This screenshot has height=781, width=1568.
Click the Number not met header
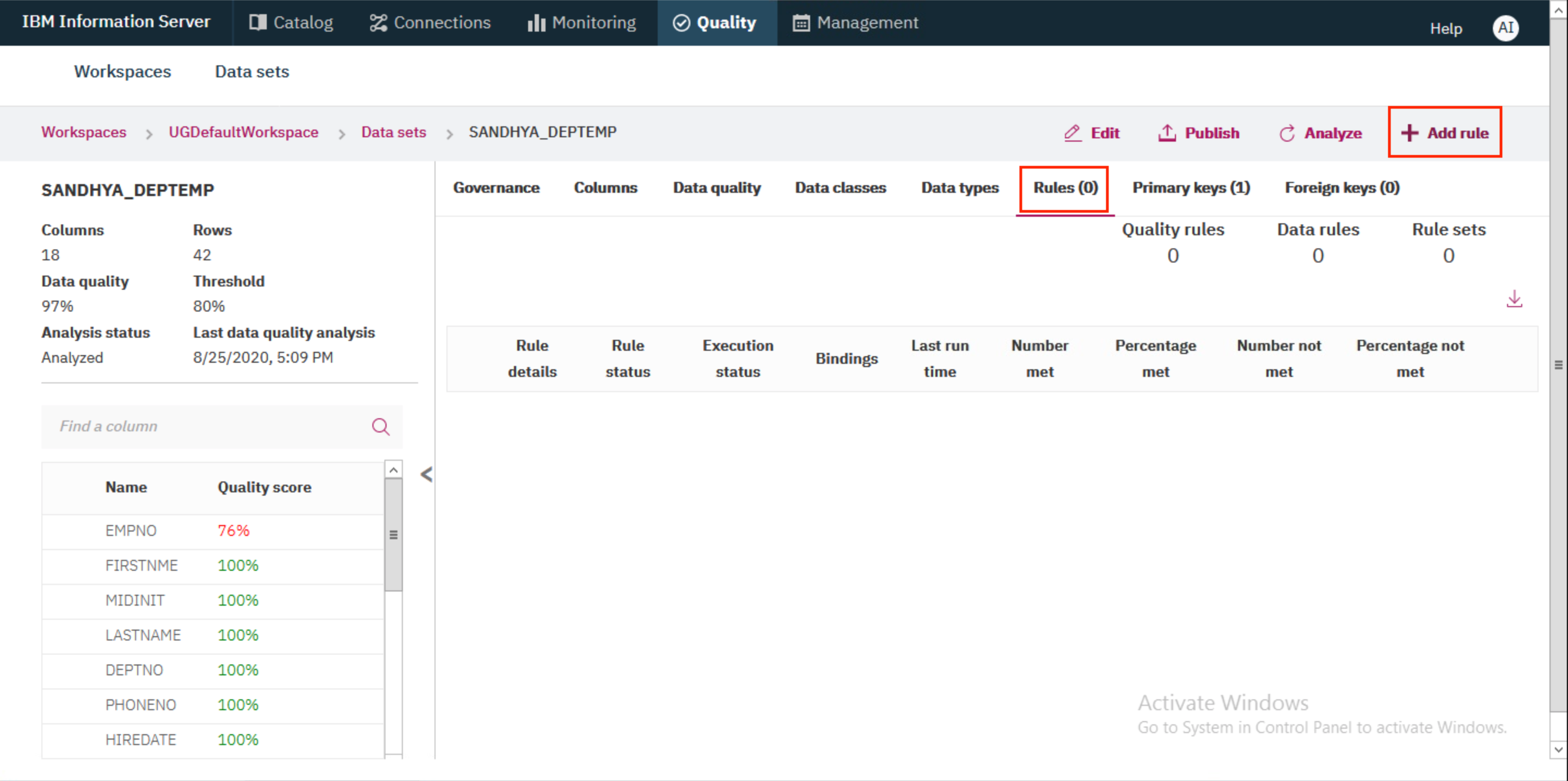pyautogui.click(x=1278, y=358)
